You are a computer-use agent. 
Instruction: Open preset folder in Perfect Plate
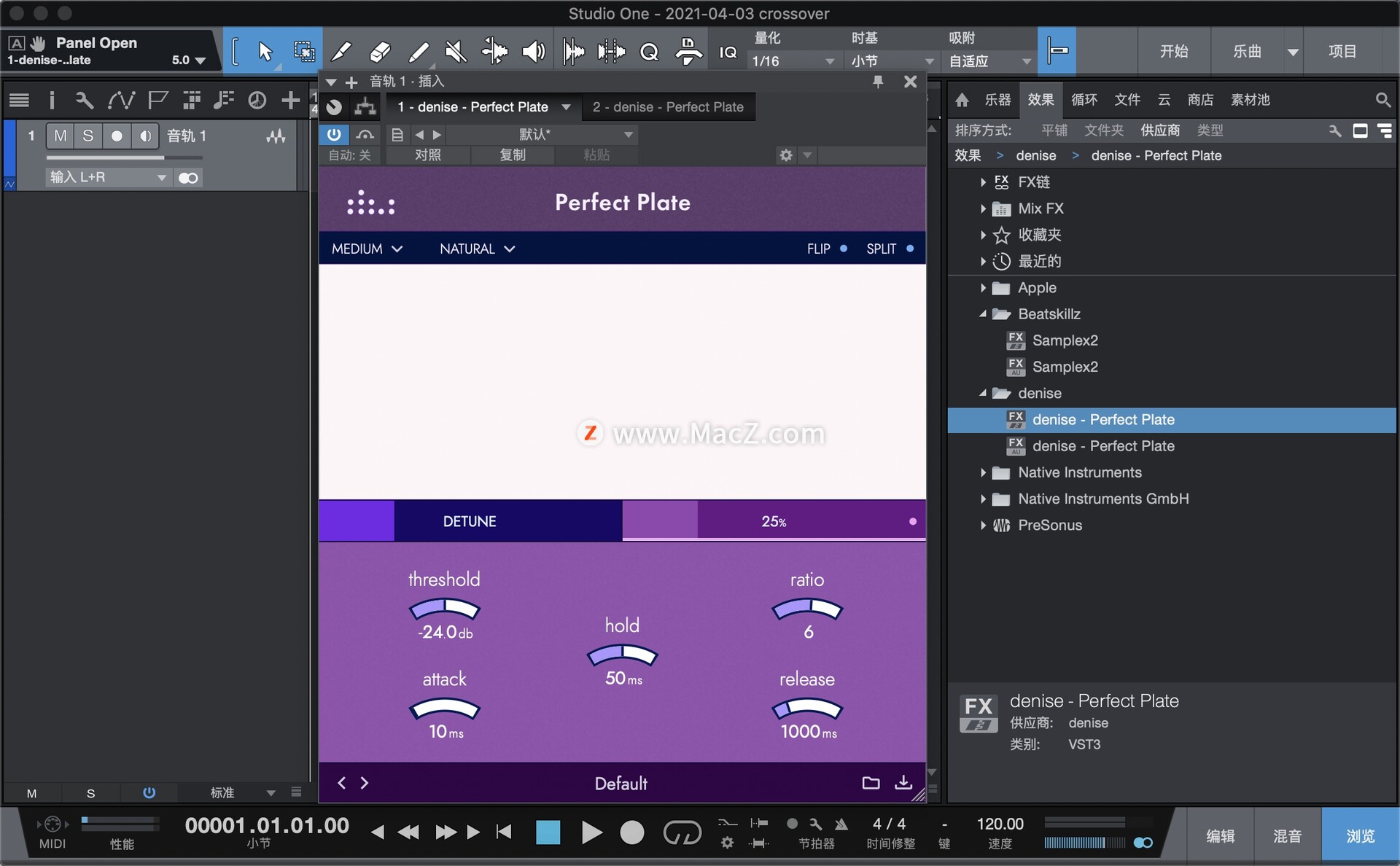(x=871, y=783)
